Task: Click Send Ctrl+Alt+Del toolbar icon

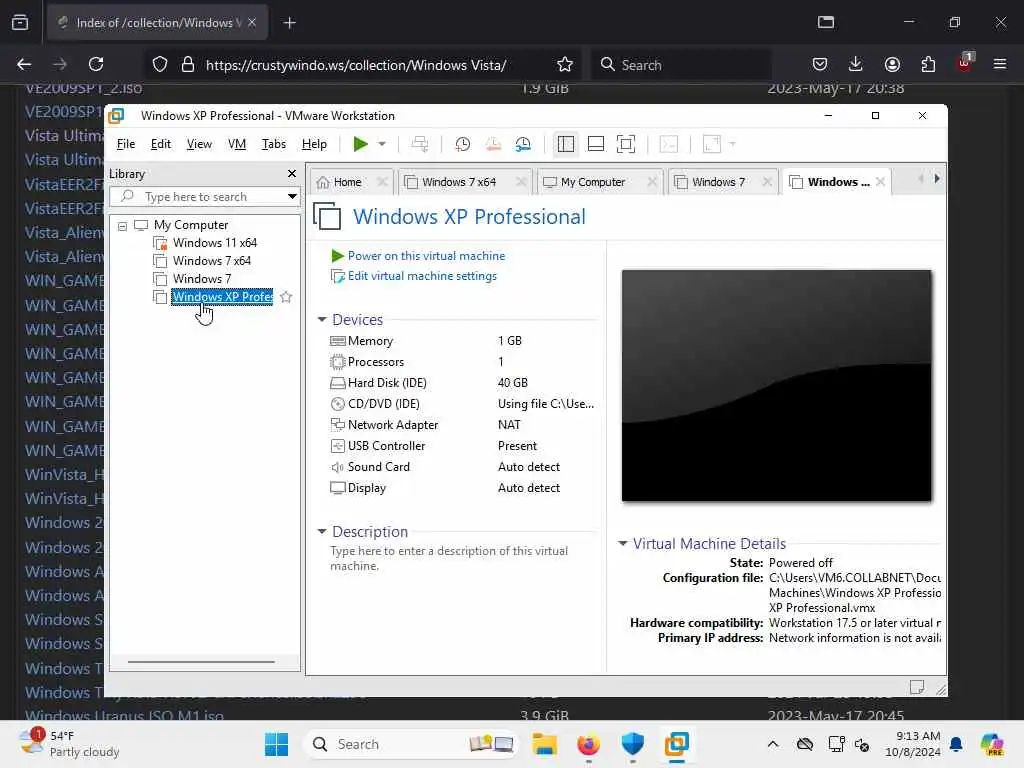Action: pyautogui.click(x=420, y=144)
